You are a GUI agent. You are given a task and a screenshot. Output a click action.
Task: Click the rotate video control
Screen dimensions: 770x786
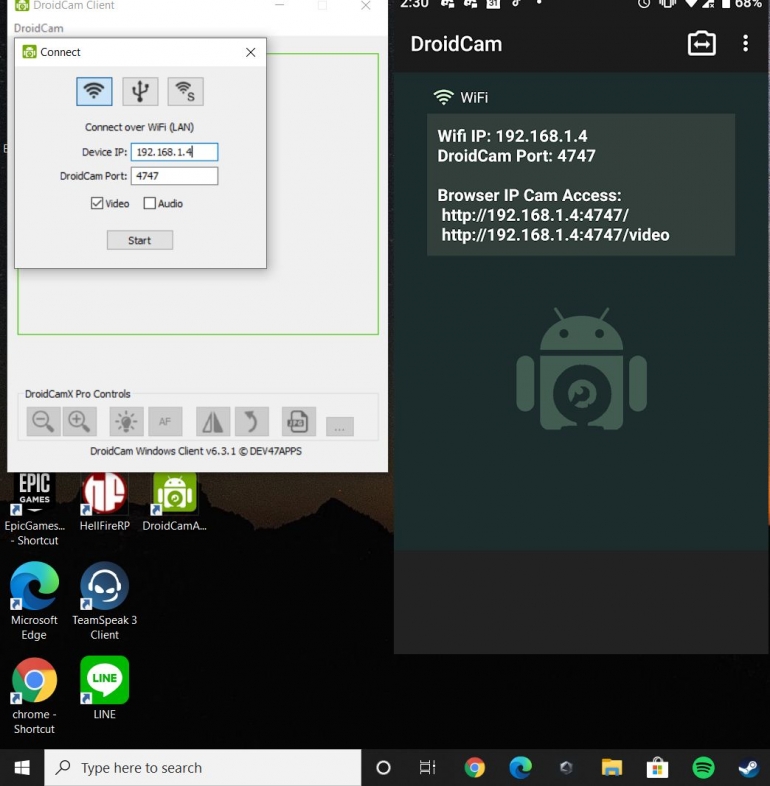tap(252, 421)
